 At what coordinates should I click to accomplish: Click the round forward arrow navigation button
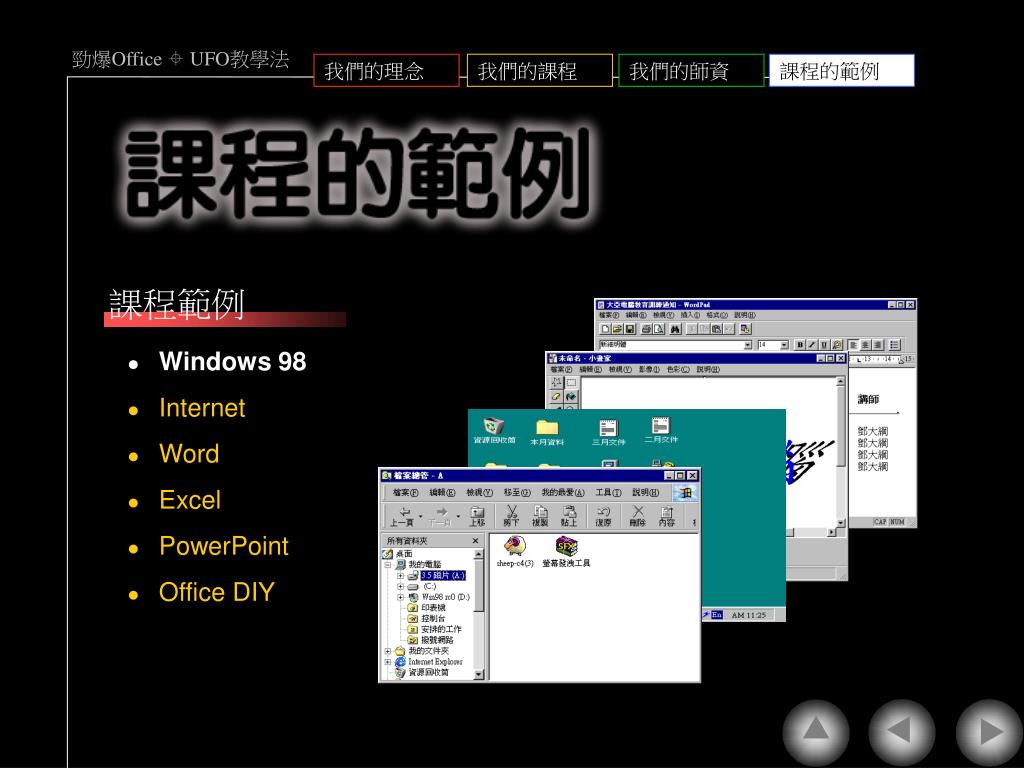tap(989, 732)
